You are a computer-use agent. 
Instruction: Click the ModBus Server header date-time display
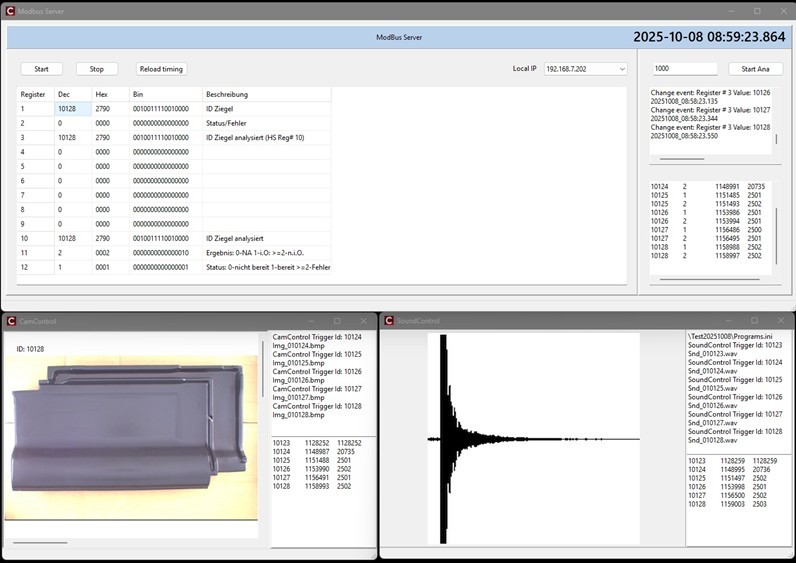click(709, 37)
